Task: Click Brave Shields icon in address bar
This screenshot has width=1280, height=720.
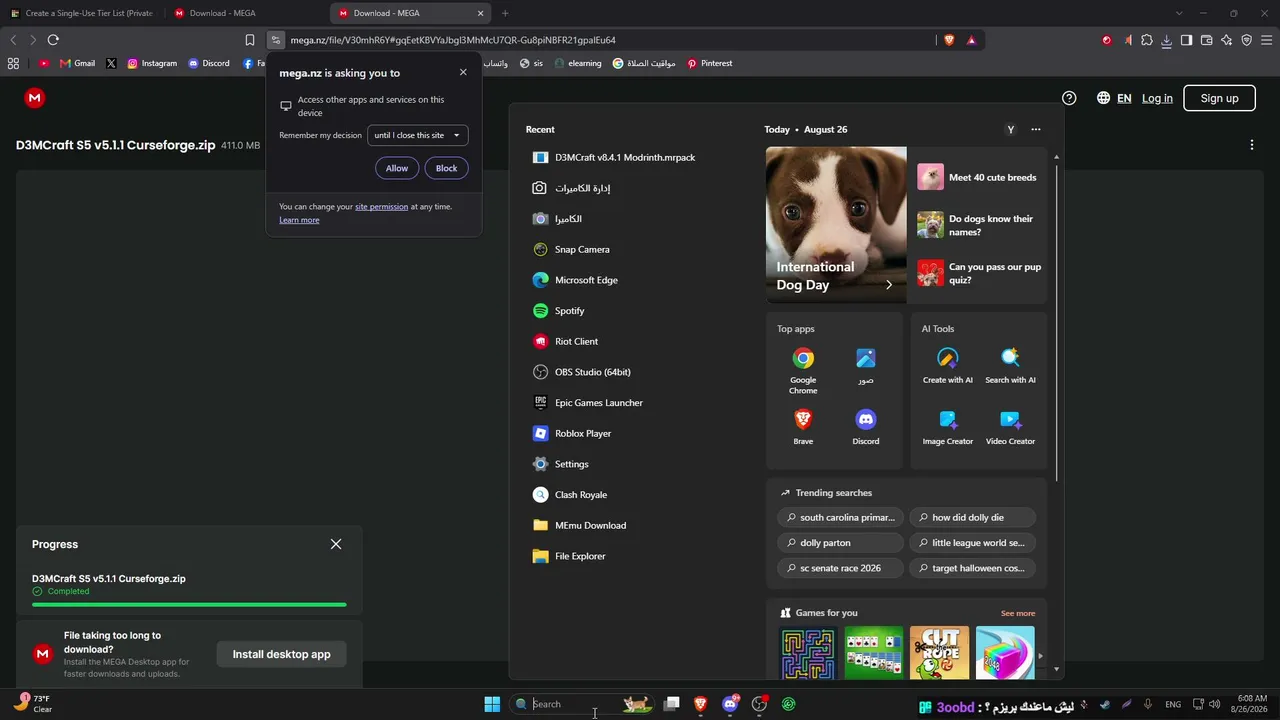Action: click(949, 40)
